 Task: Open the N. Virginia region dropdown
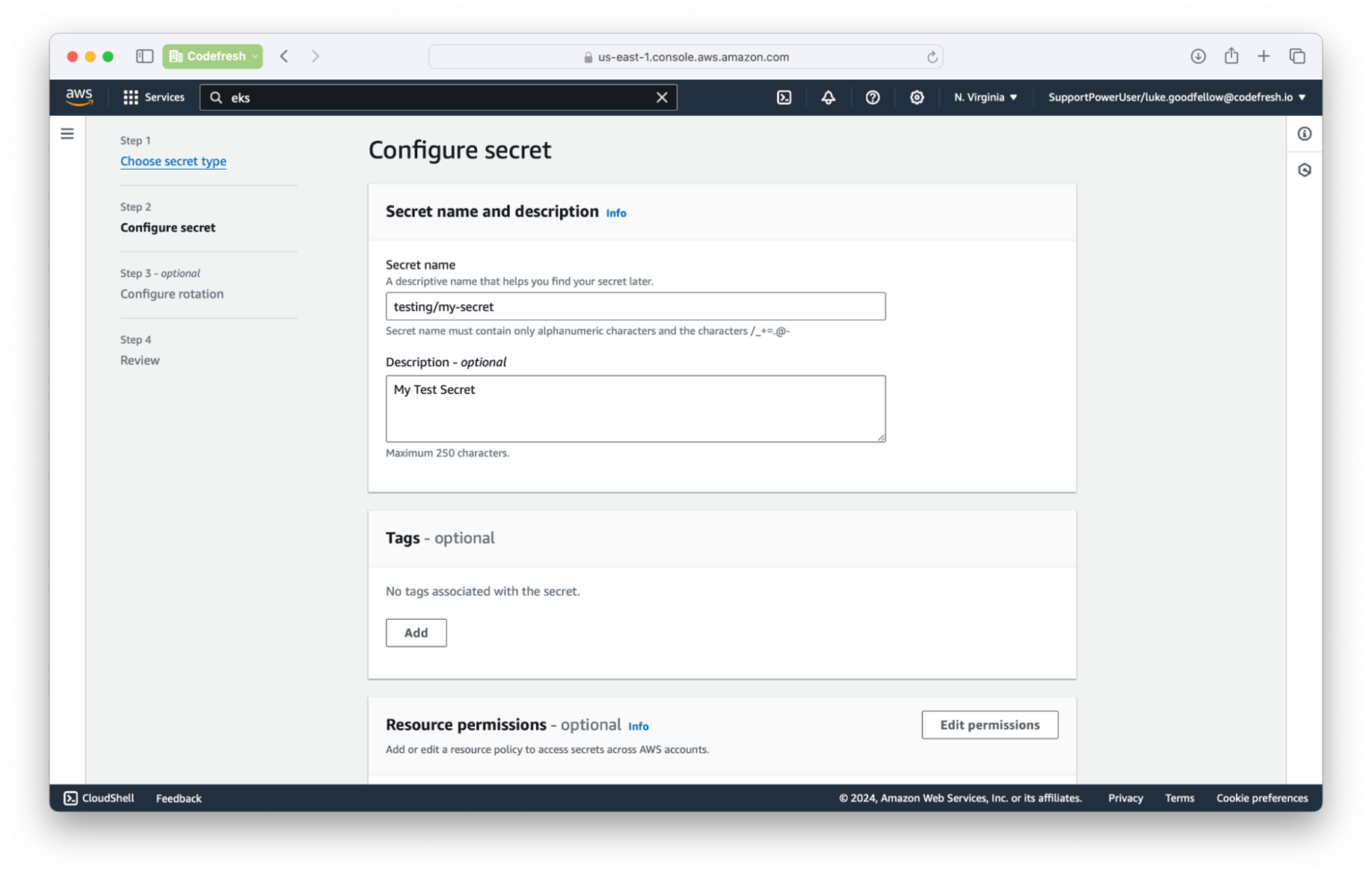coord(984,96)
